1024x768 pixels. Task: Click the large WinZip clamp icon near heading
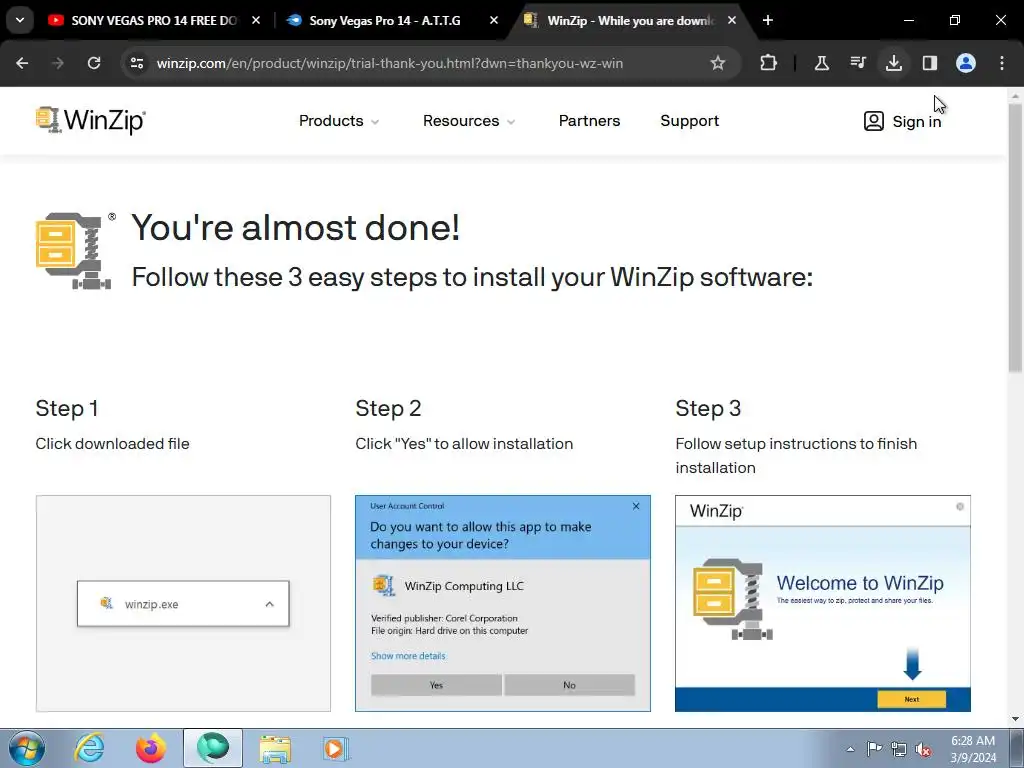click(73, 251)
